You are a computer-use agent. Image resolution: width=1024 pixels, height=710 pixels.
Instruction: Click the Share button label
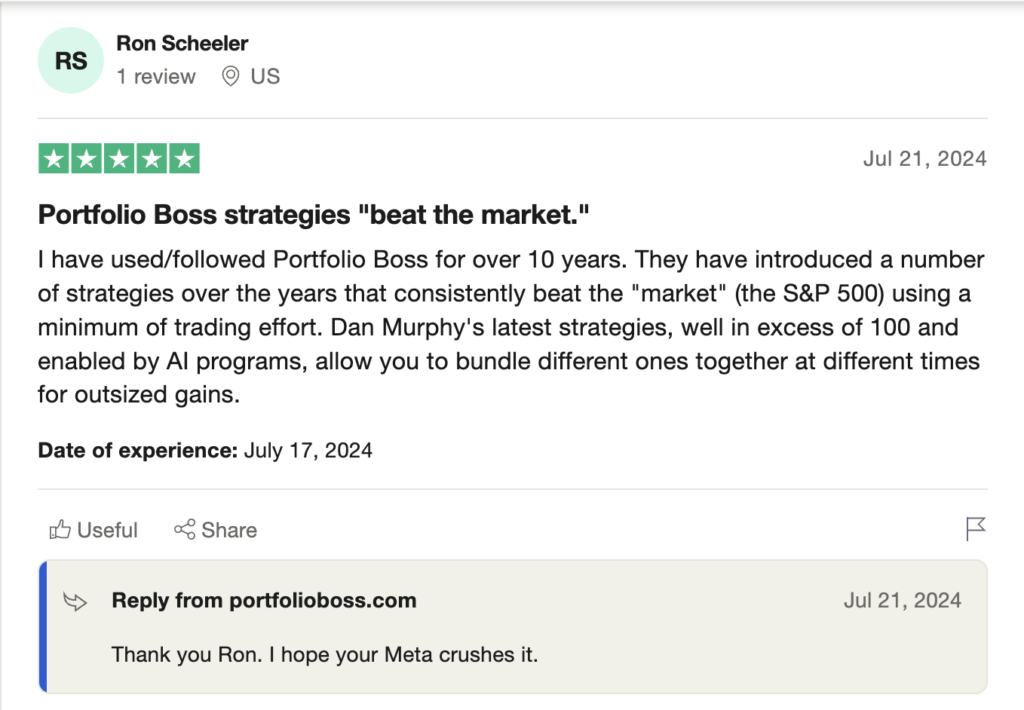[229, 530]
